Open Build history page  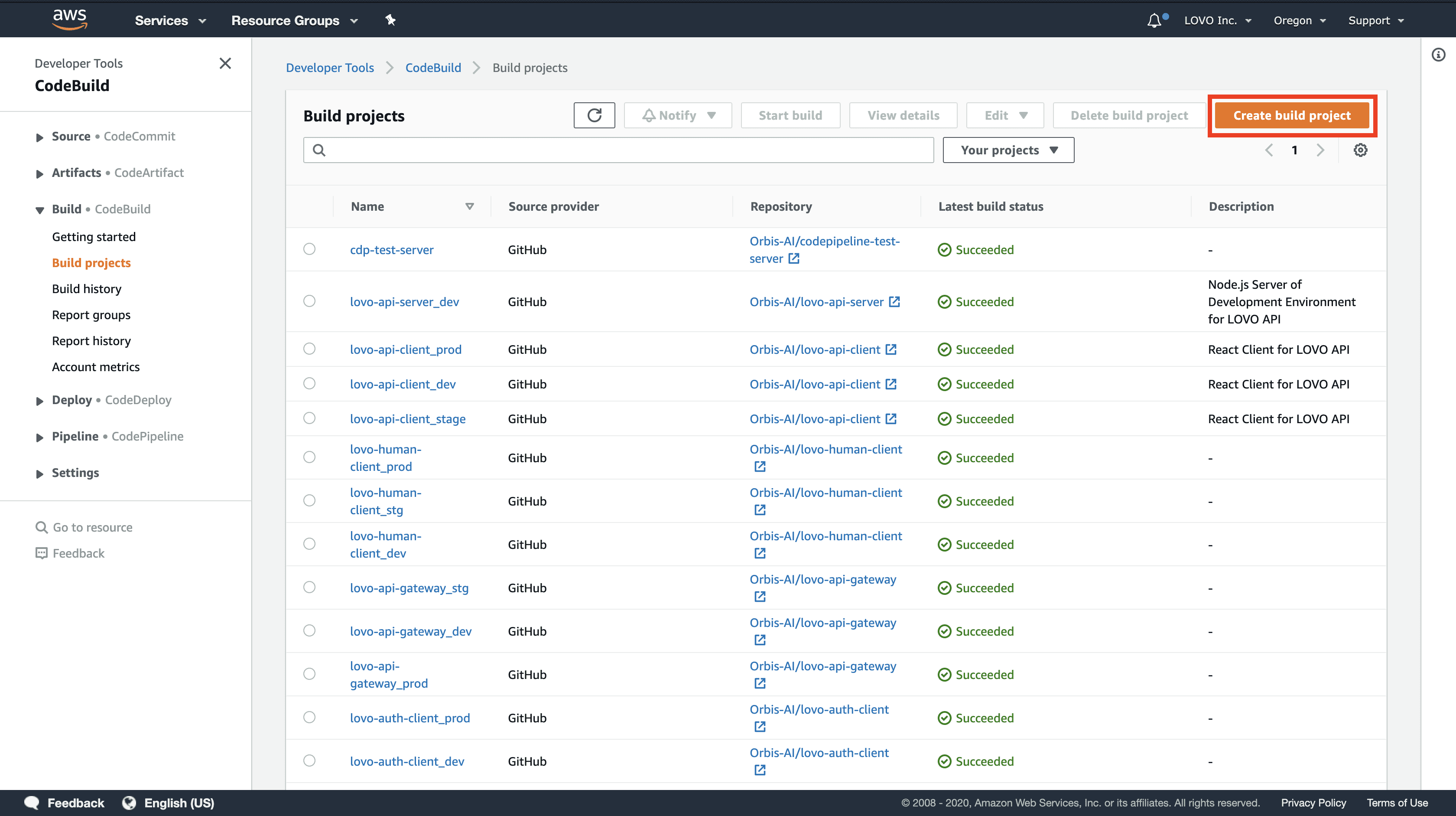87,289
